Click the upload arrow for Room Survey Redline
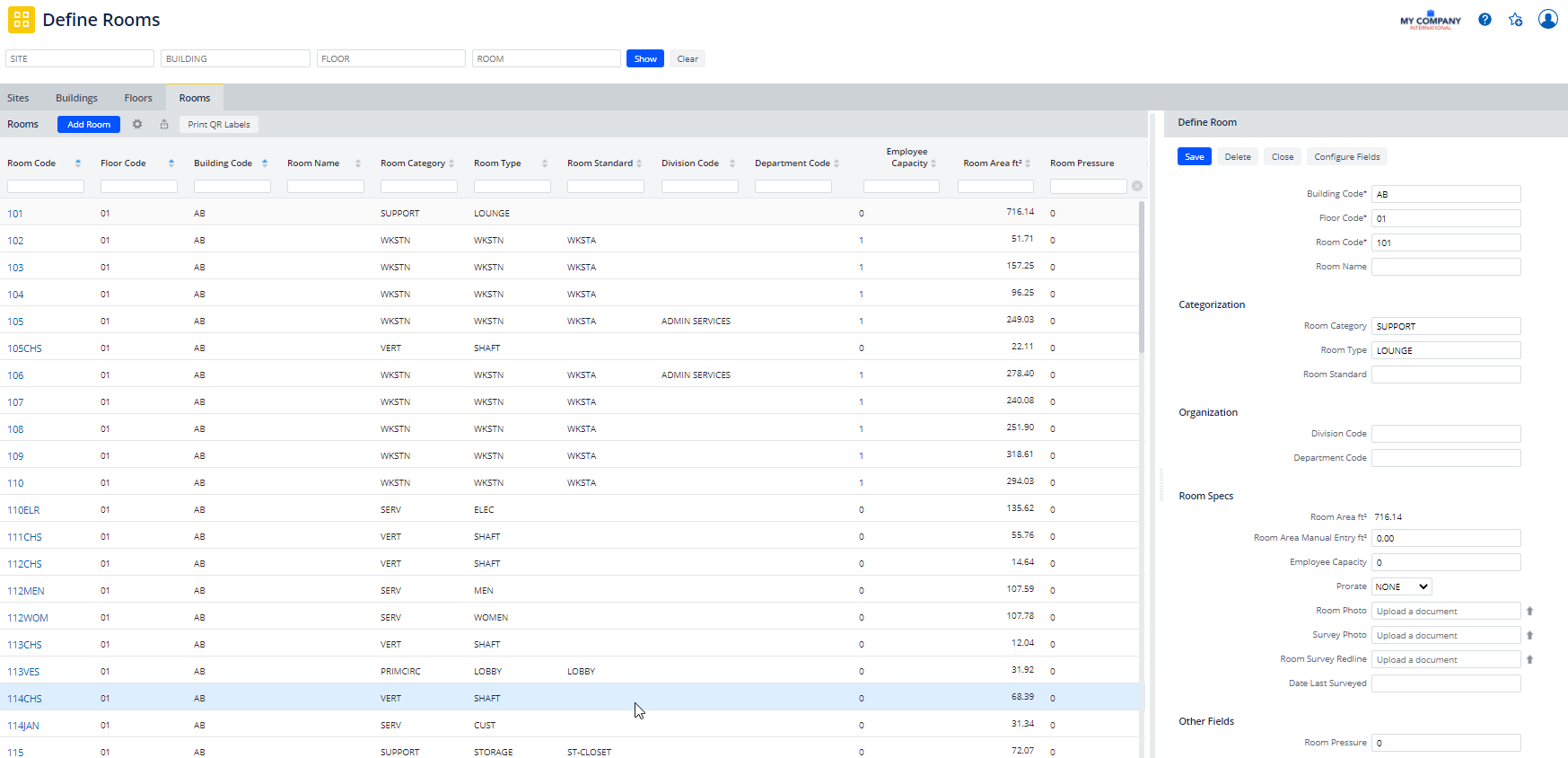This screenshot has height=758, width=1568. [1529, 660]
